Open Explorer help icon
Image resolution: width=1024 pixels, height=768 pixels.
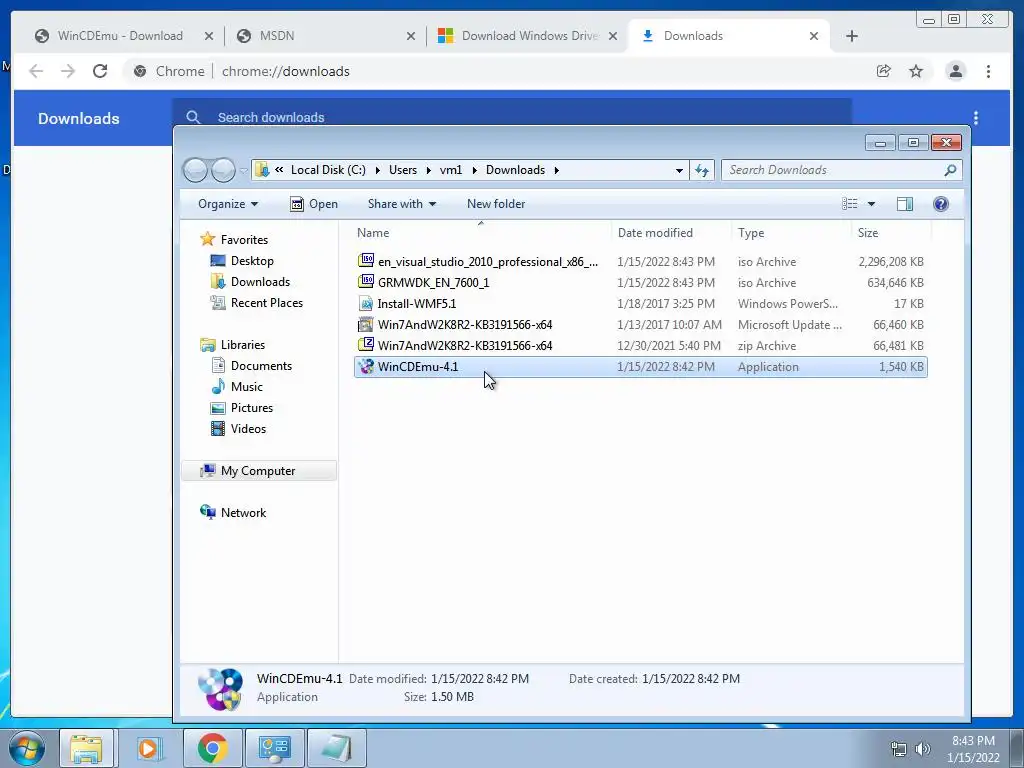[940, 204]
